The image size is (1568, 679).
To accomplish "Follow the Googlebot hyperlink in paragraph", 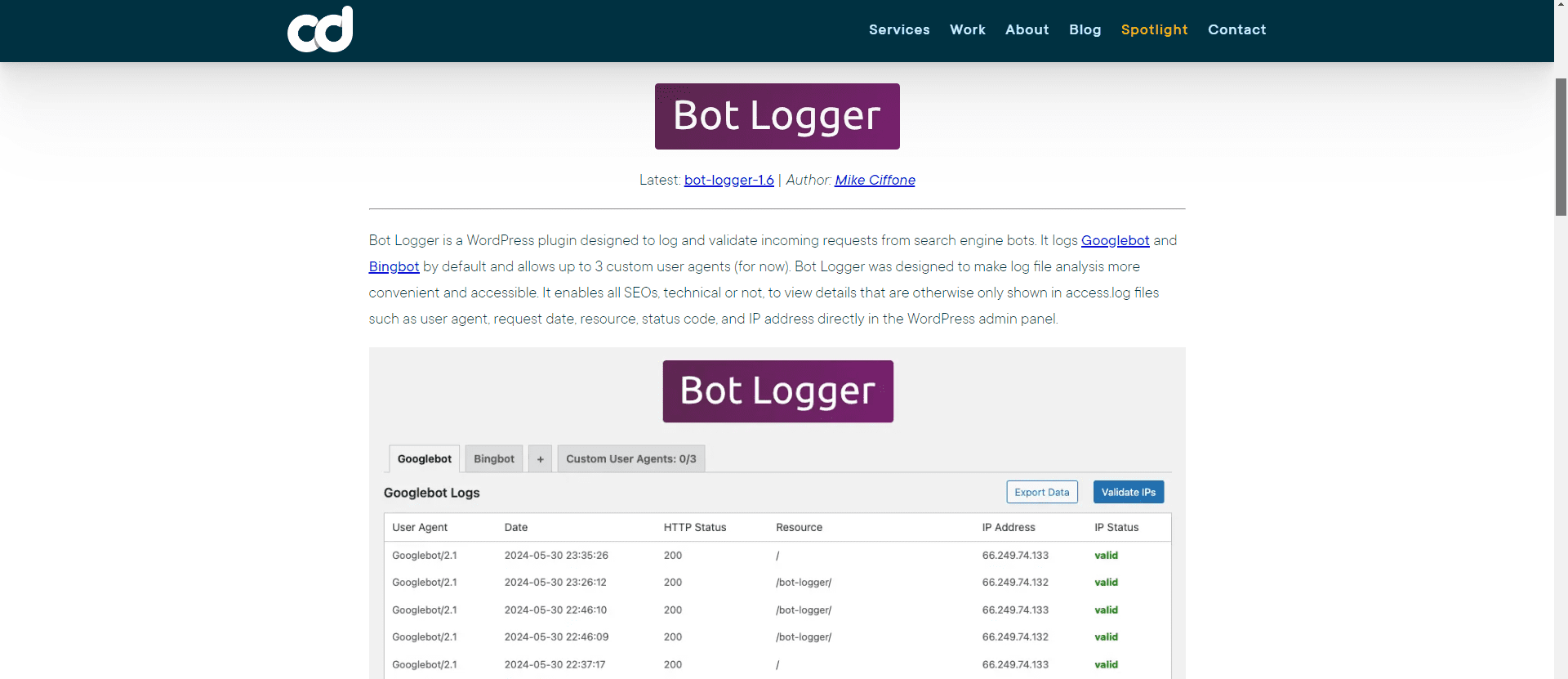I will pos(1115,240).
